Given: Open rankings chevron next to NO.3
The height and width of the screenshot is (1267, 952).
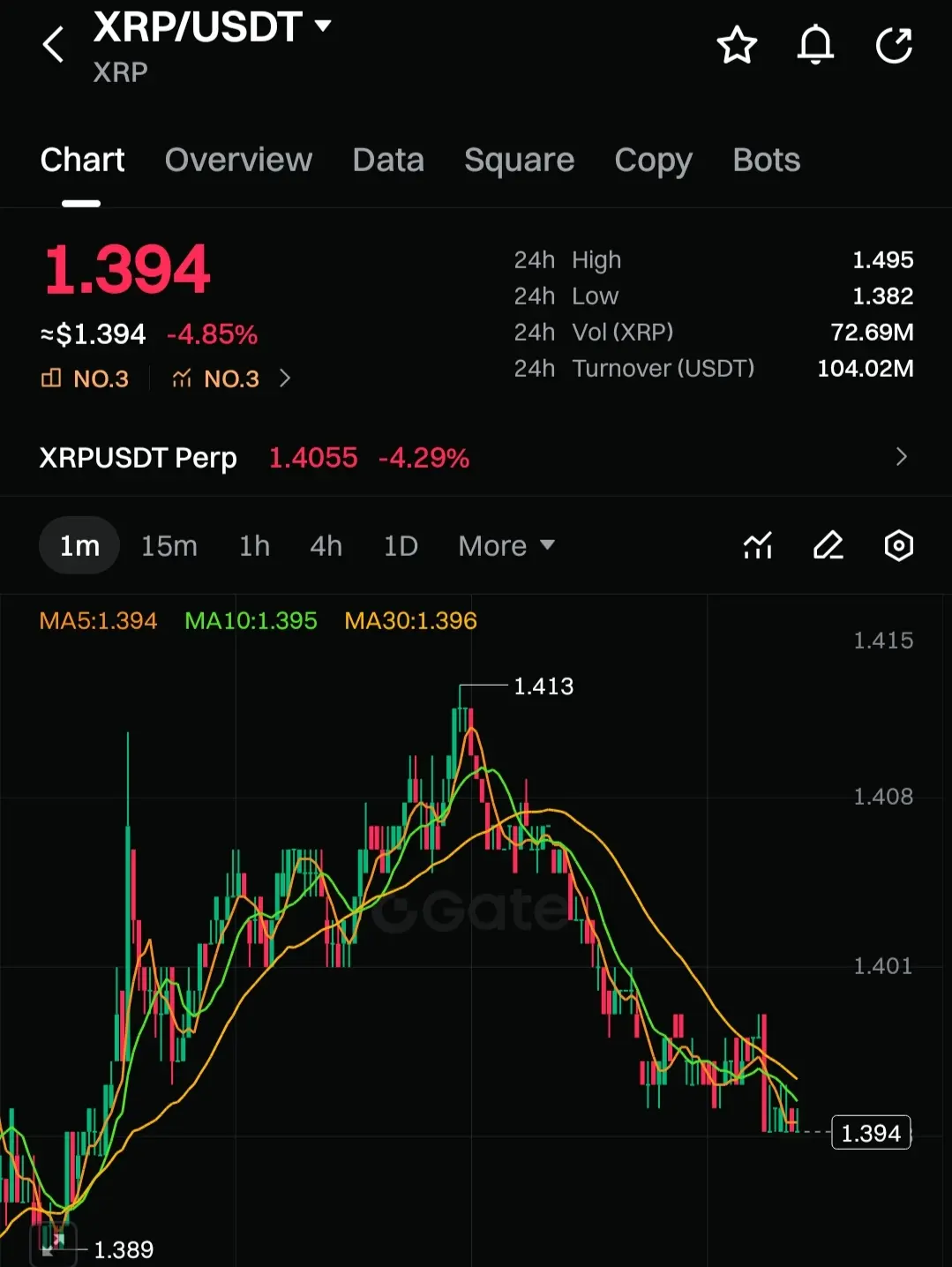Looking at the screenshot, I should pos(284,379).
